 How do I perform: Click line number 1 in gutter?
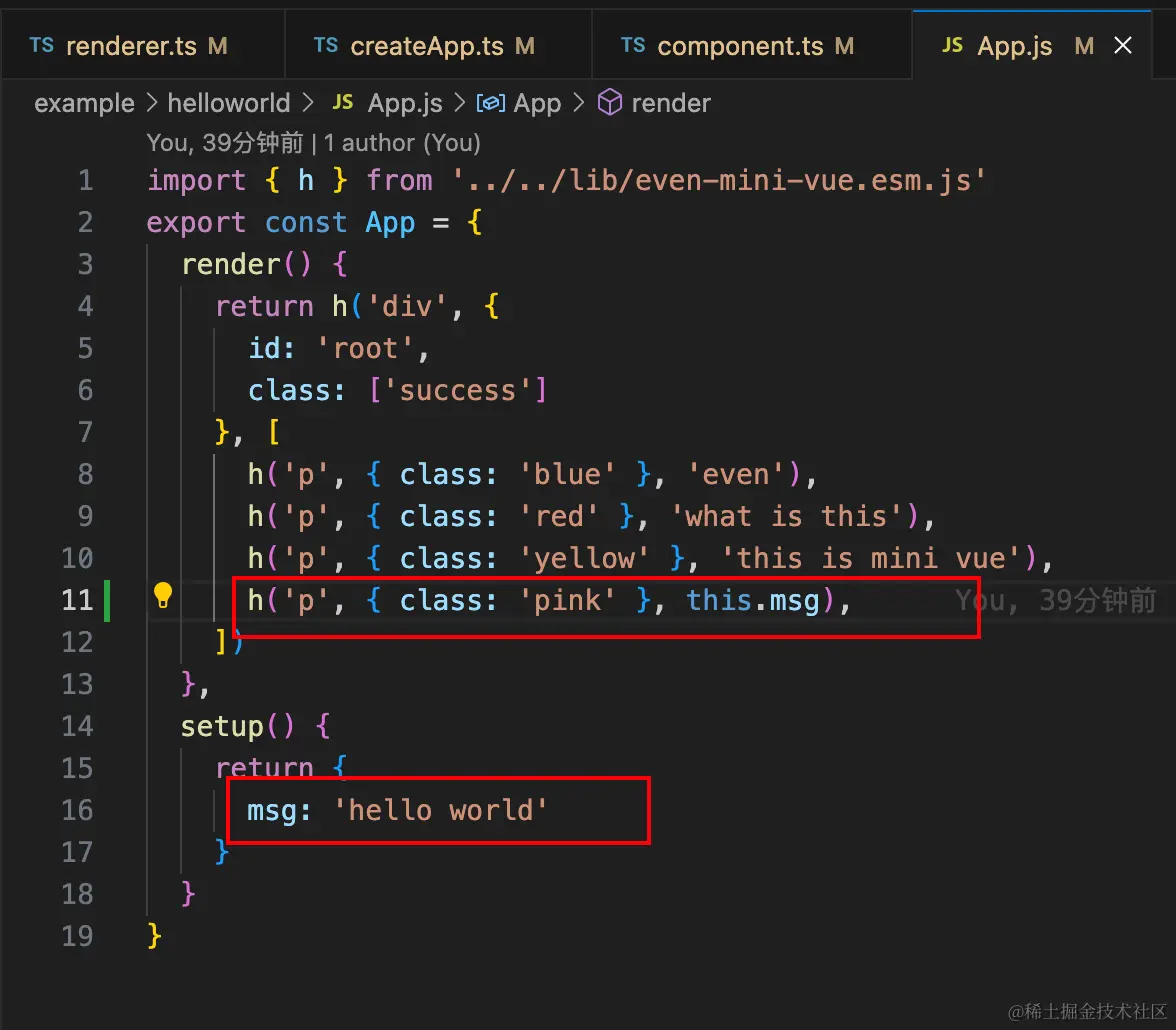pyautogui.click(x=86, y=181)
